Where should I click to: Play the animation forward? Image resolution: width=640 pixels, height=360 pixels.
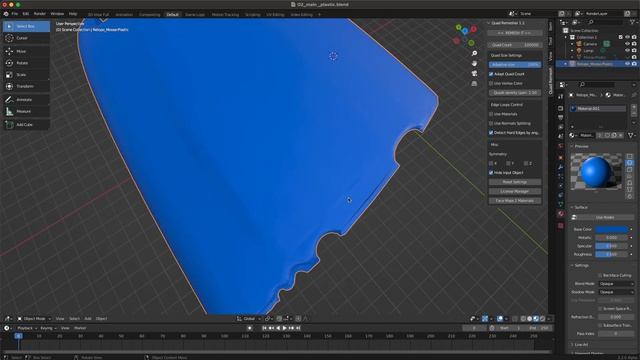pos(284,328)
